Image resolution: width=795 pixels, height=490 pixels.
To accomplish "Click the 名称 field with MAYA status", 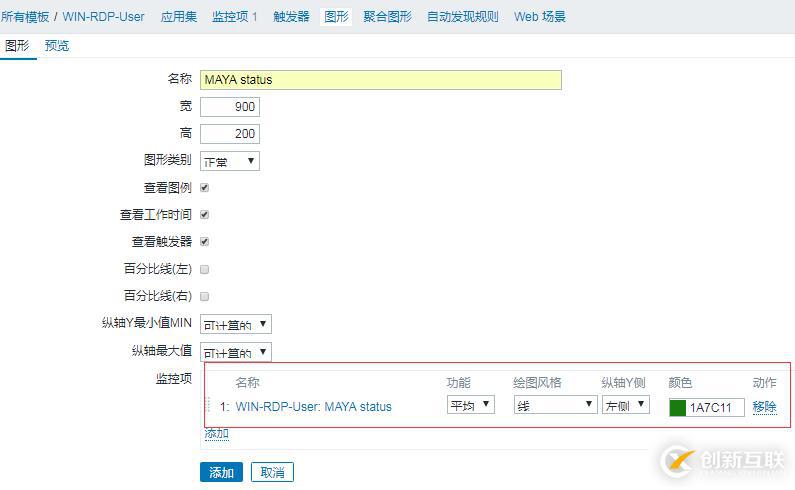I will click(x=381, y=80).
